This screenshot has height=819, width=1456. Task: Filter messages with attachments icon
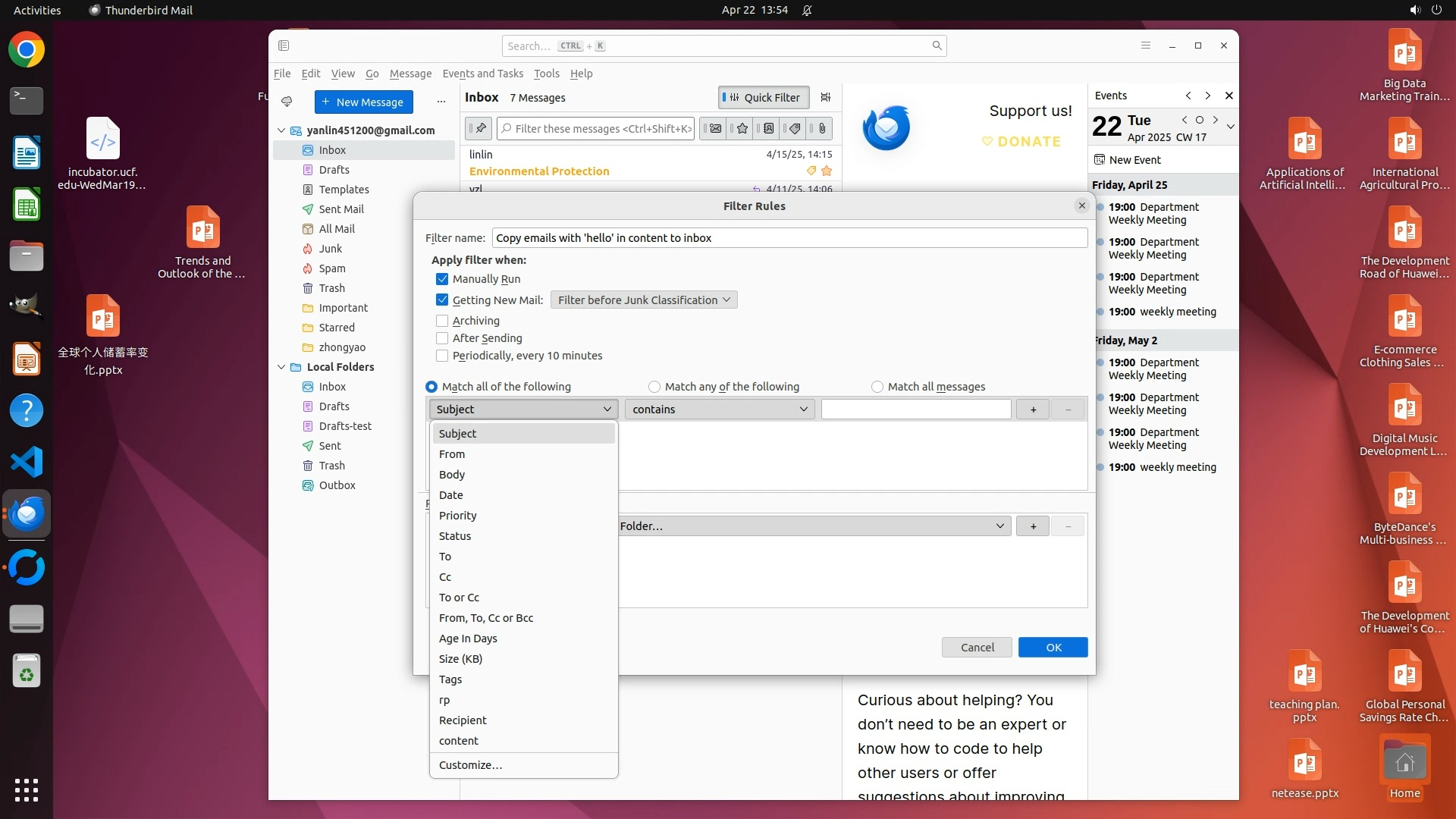tap(821, 128)
